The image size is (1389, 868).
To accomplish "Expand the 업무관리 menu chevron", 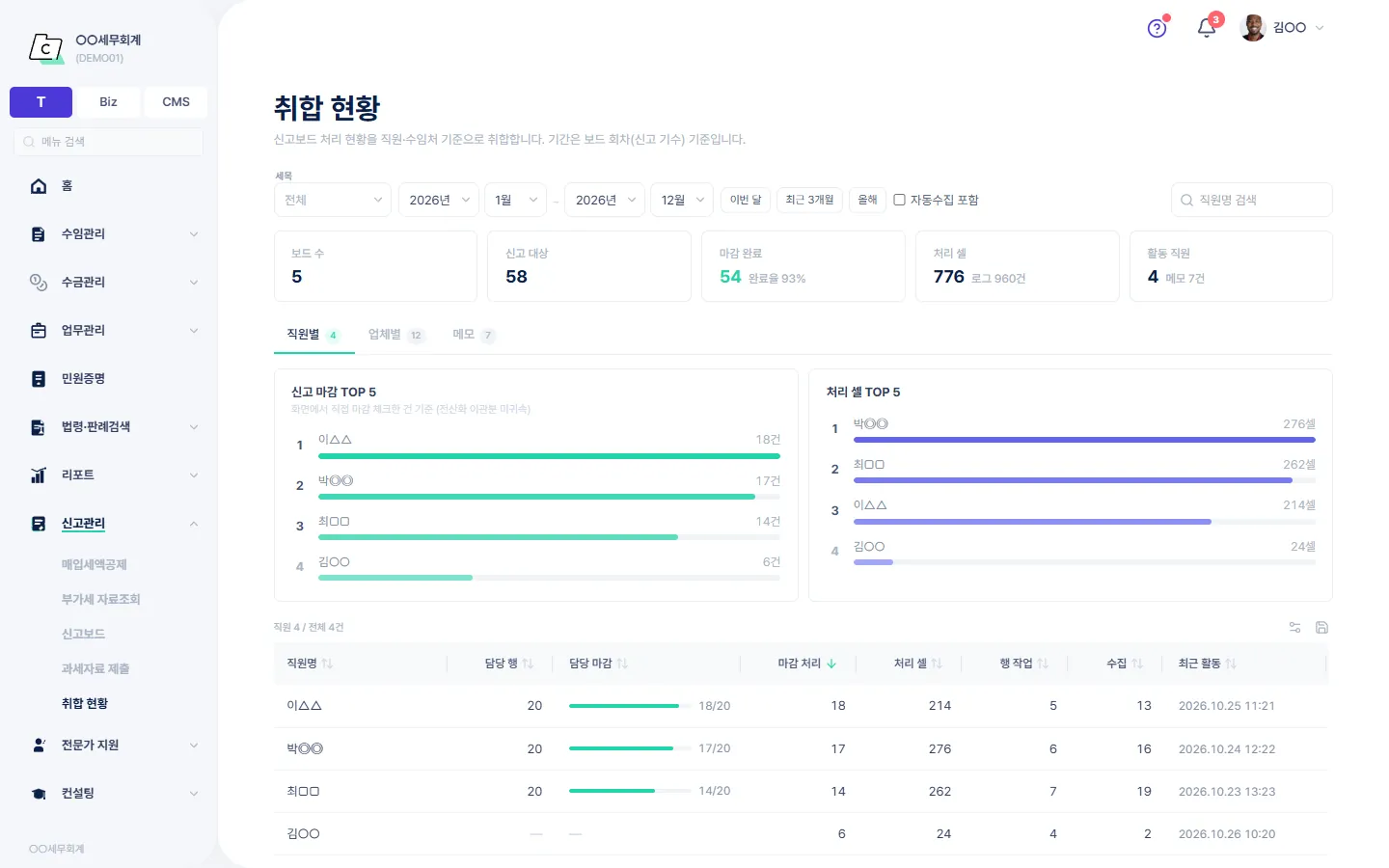I will coord(194,331).
